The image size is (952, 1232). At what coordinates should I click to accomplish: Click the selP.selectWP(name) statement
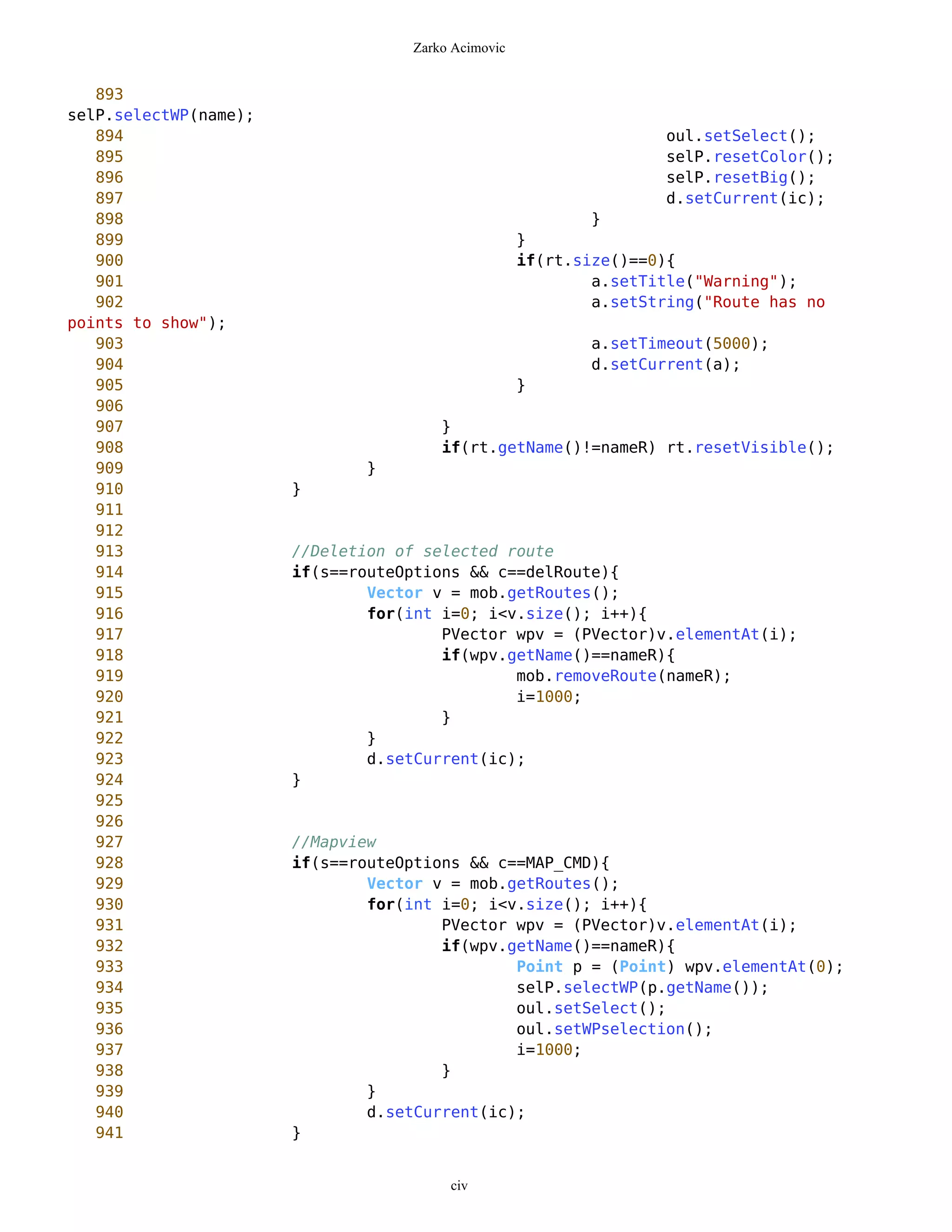160,115
